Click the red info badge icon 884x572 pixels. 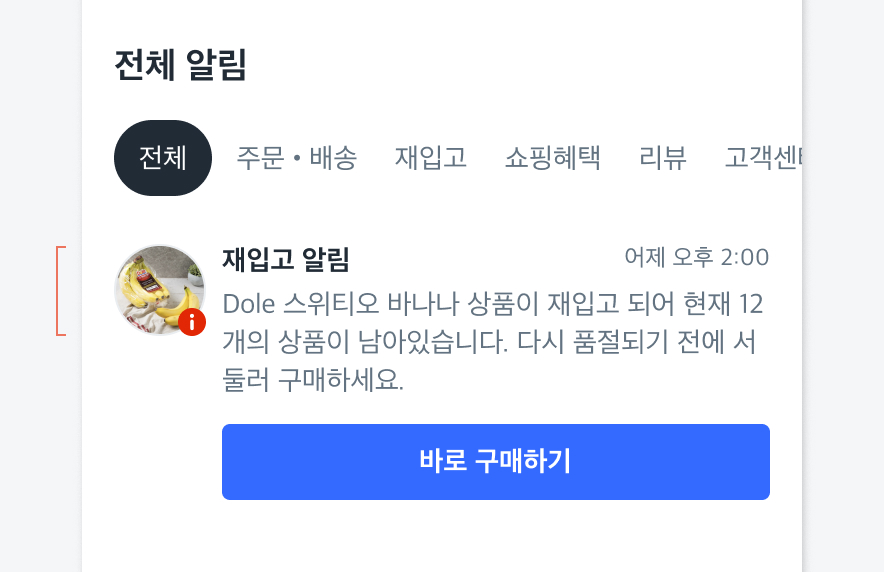coord(192,322)
